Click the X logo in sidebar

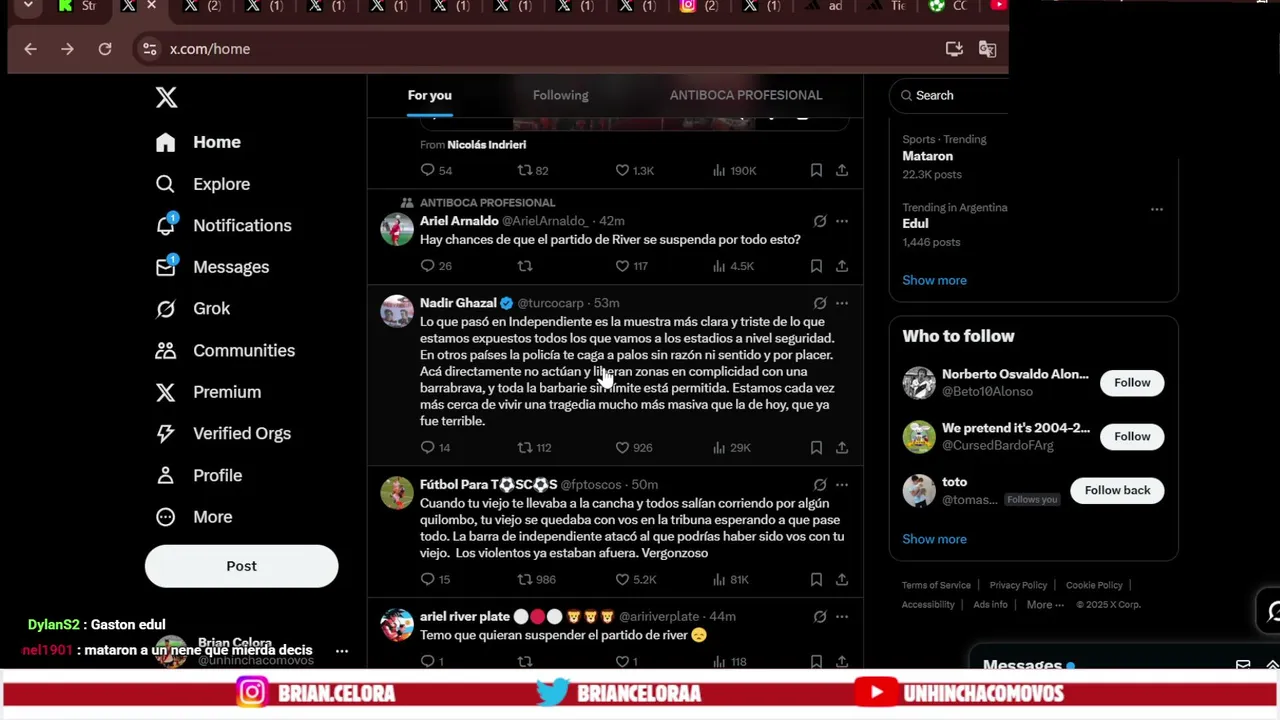coord(166,97)
